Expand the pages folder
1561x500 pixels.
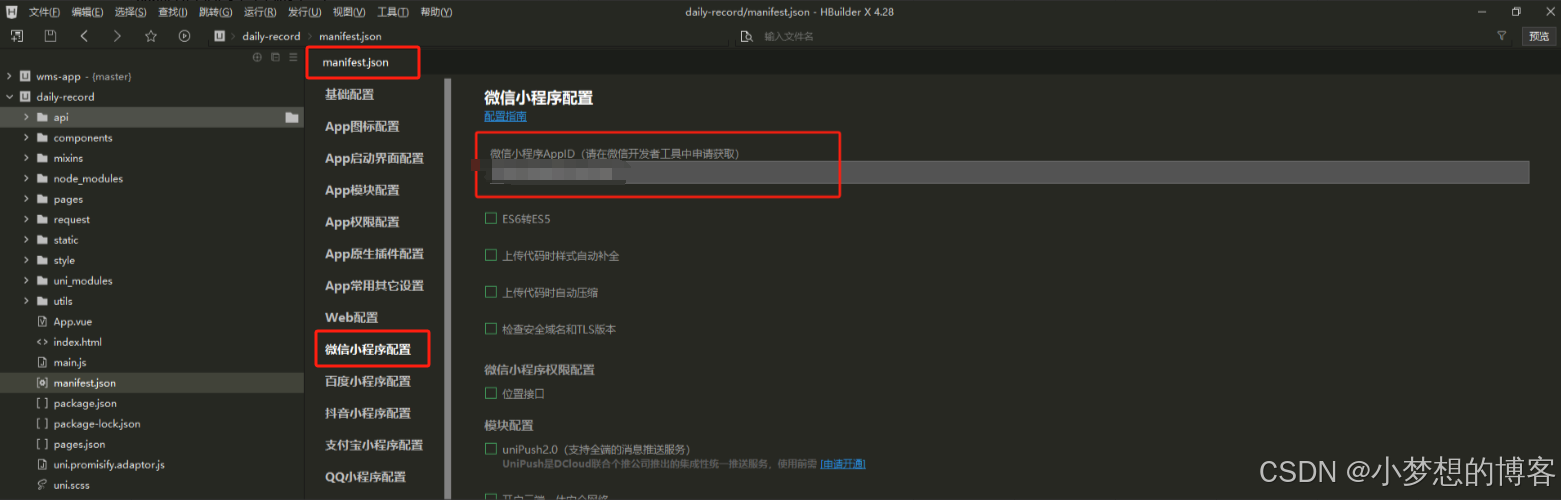tap(26, 199)
